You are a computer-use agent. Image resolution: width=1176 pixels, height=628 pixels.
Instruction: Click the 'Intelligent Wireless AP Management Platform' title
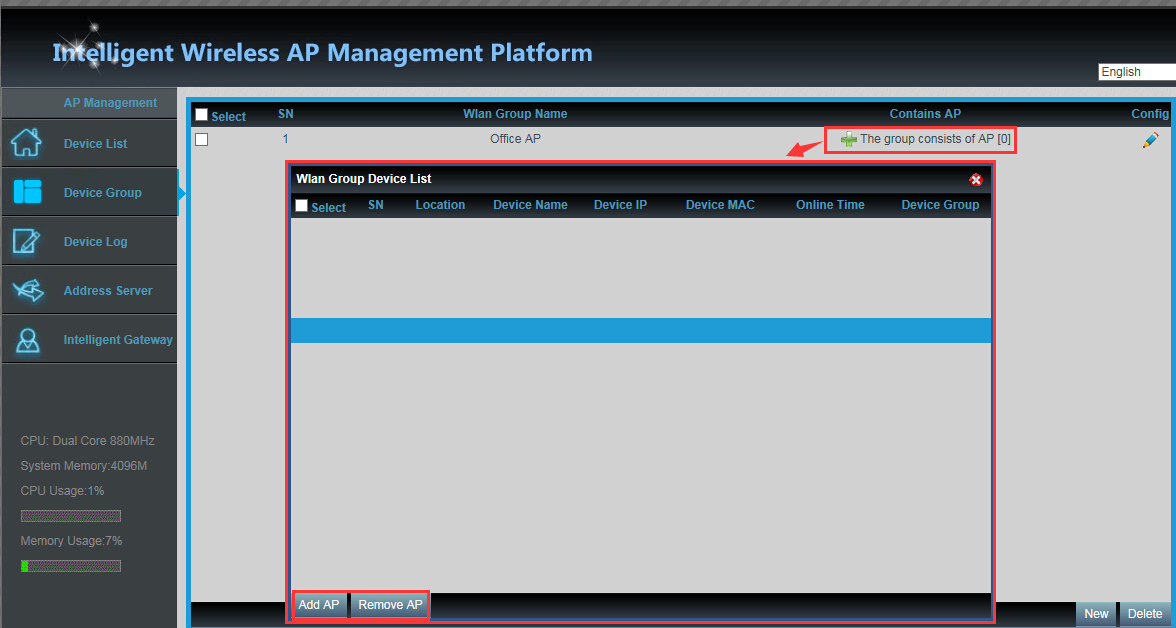point(322,53)
